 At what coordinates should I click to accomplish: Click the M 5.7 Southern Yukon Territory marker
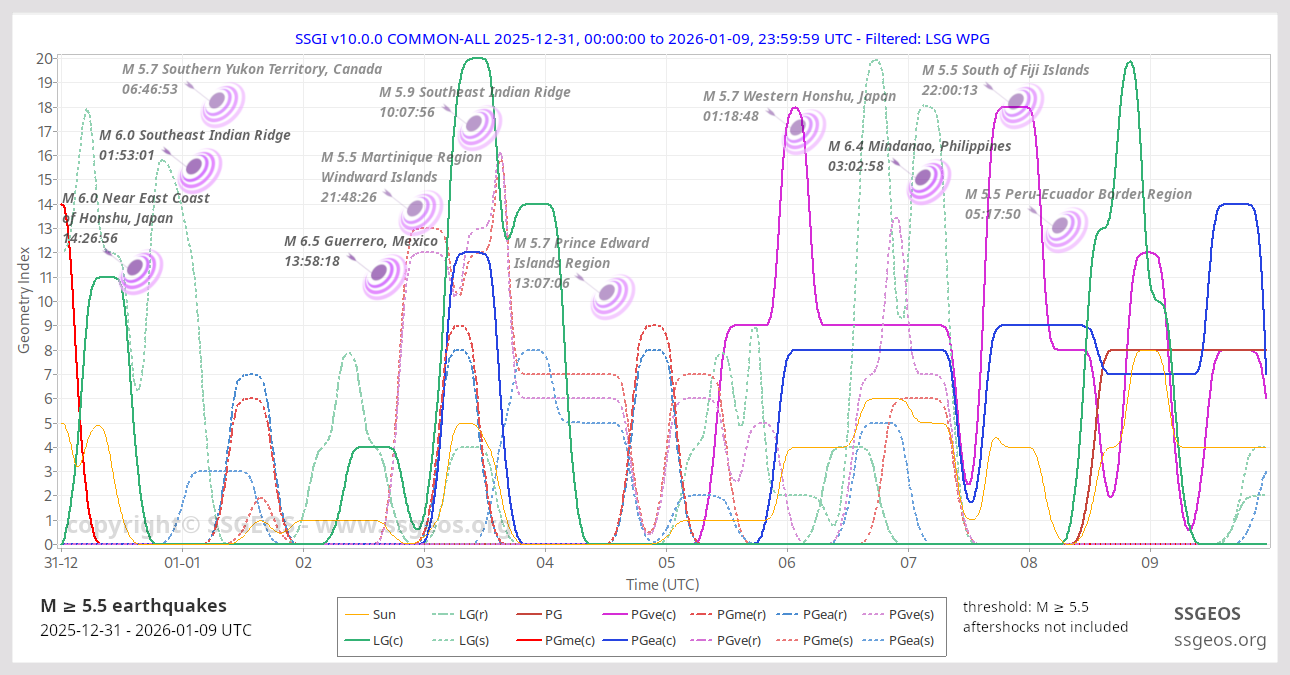[223, 103]
